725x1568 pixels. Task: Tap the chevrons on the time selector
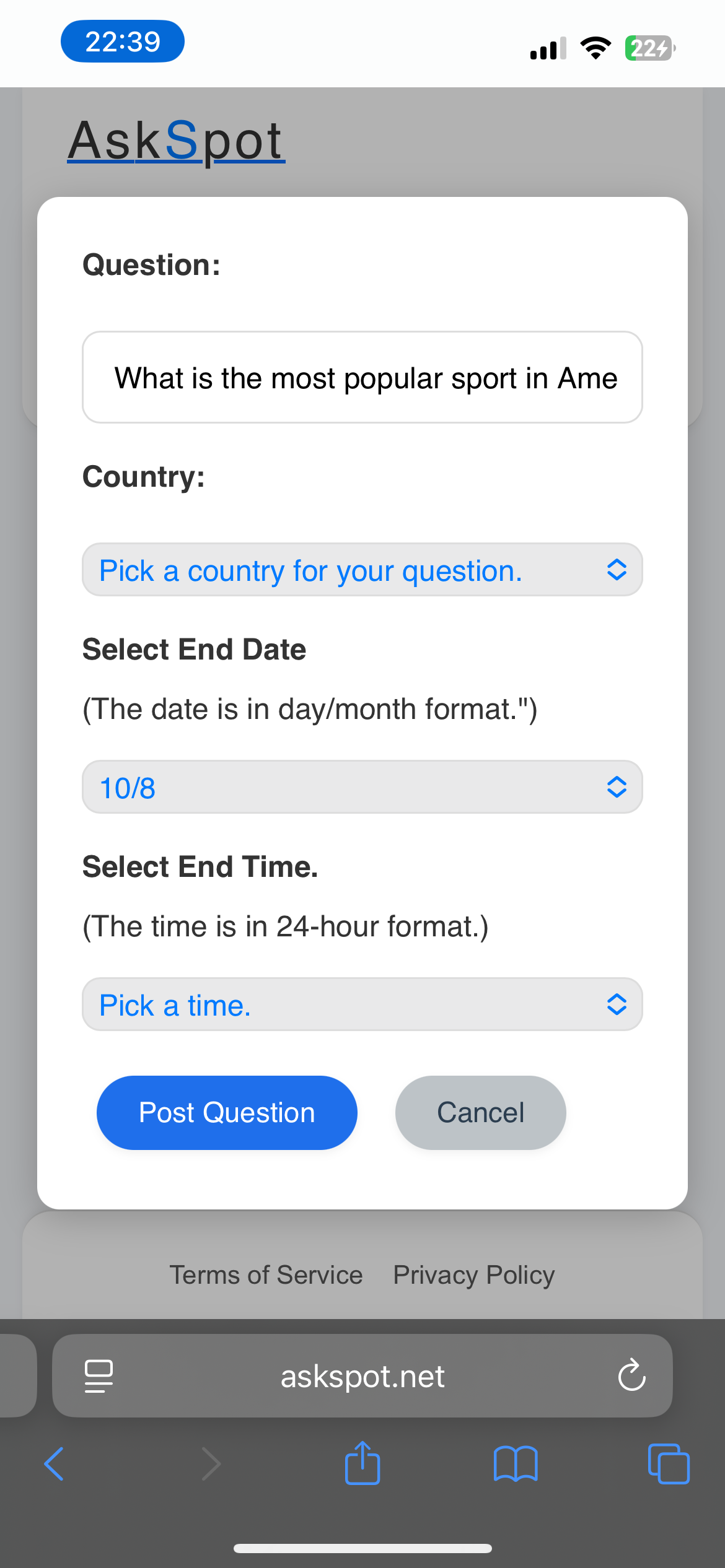617,1004
